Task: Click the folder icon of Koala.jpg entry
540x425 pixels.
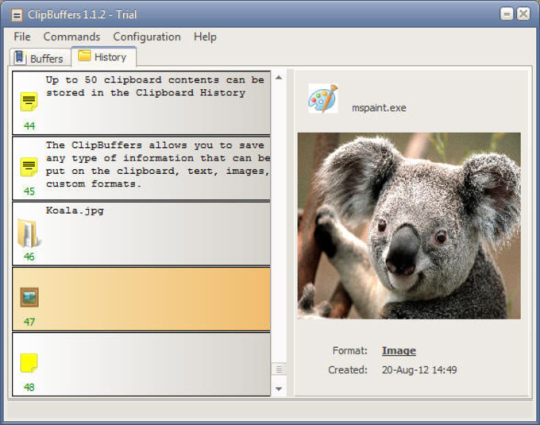Action: point(29,233)
